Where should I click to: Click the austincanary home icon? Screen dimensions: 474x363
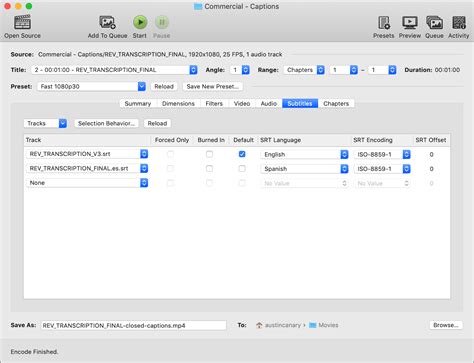tap(259, 325)
